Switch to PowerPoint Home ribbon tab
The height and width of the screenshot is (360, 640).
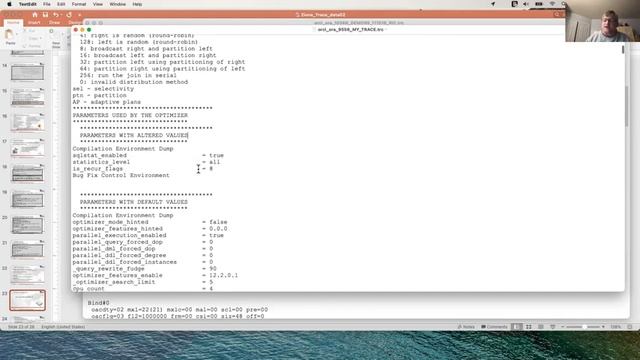point(13,22)
